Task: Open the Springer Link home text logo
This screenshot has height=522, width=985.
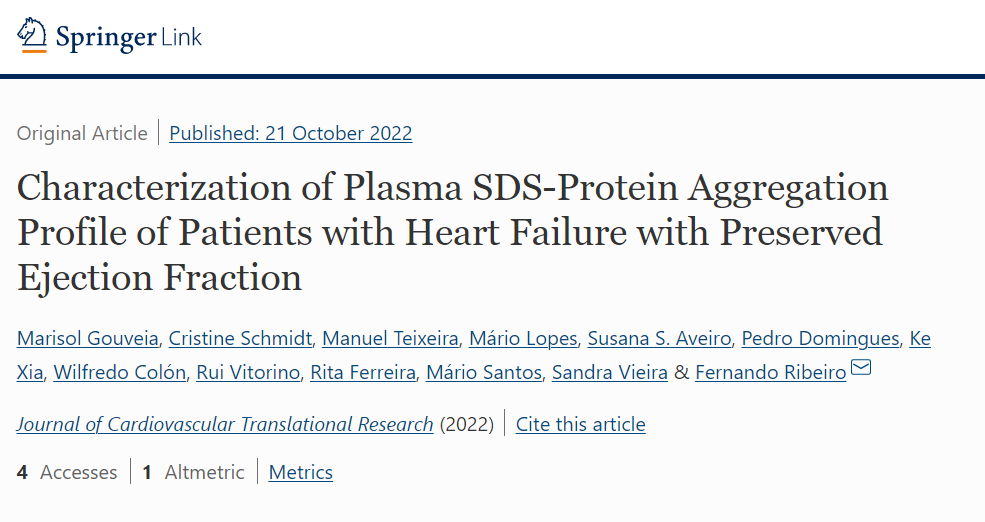Action: [129, 38]
